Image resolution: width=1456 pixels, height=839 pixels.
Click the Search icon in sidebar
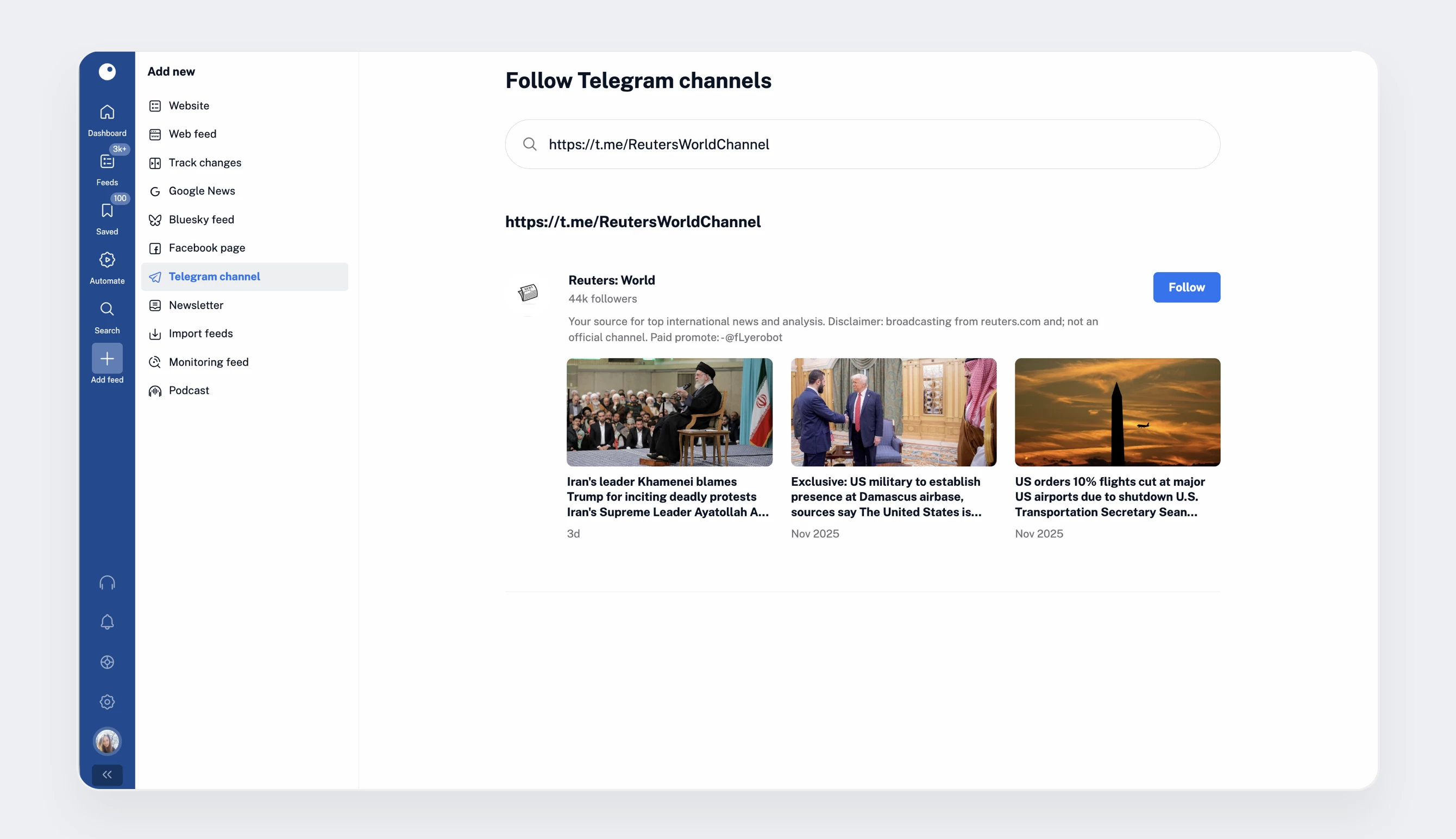(107, 310)
